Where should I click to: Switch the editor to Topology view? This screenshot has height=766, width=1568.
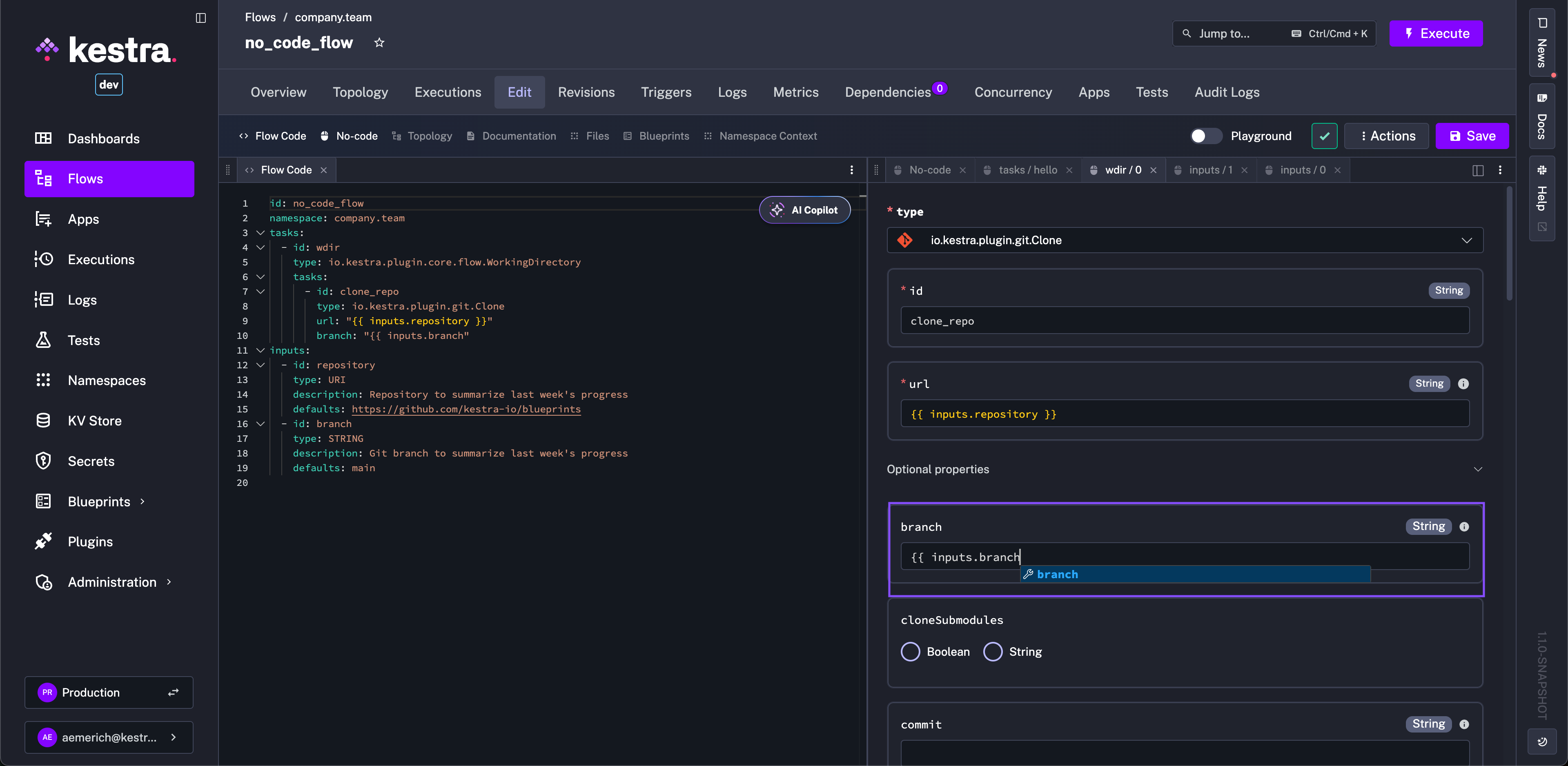pos(429,136)
